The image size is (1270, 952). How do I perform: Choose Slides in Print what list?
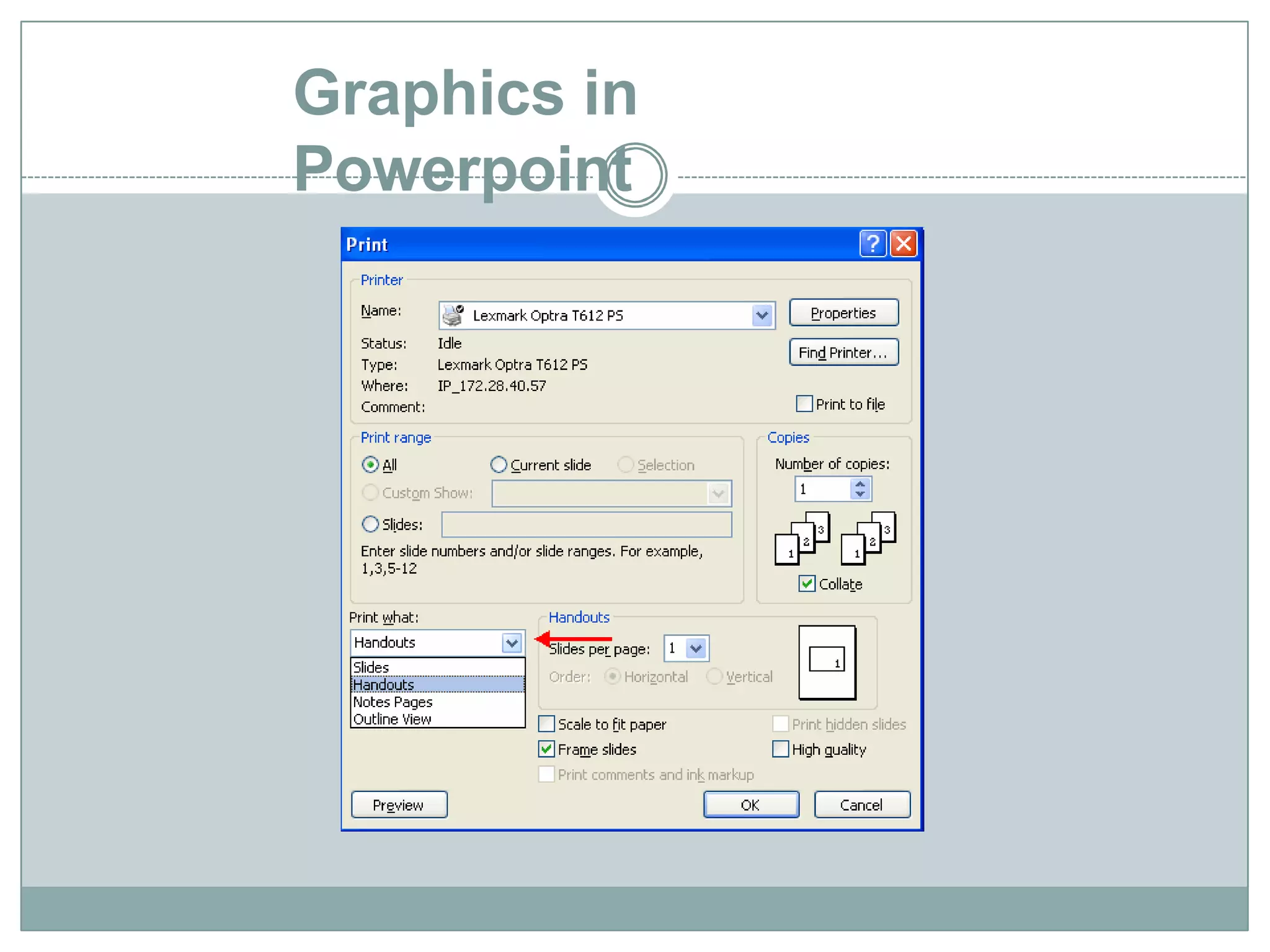tap(438, 667)
